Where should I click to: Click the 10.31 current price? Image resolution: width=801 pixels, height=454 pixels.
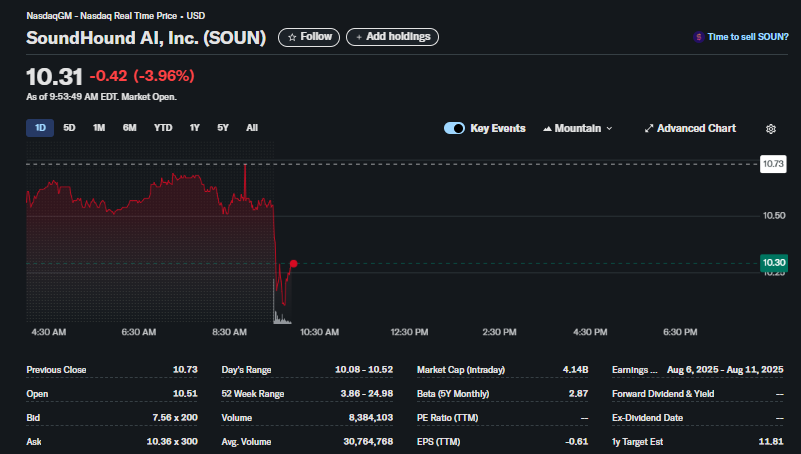click(54, 77)
